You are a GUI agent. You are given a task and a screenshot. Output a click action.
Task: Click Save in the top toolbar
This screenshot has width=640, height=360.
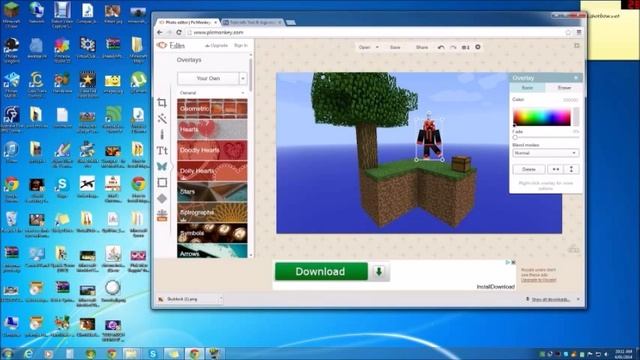395,47
